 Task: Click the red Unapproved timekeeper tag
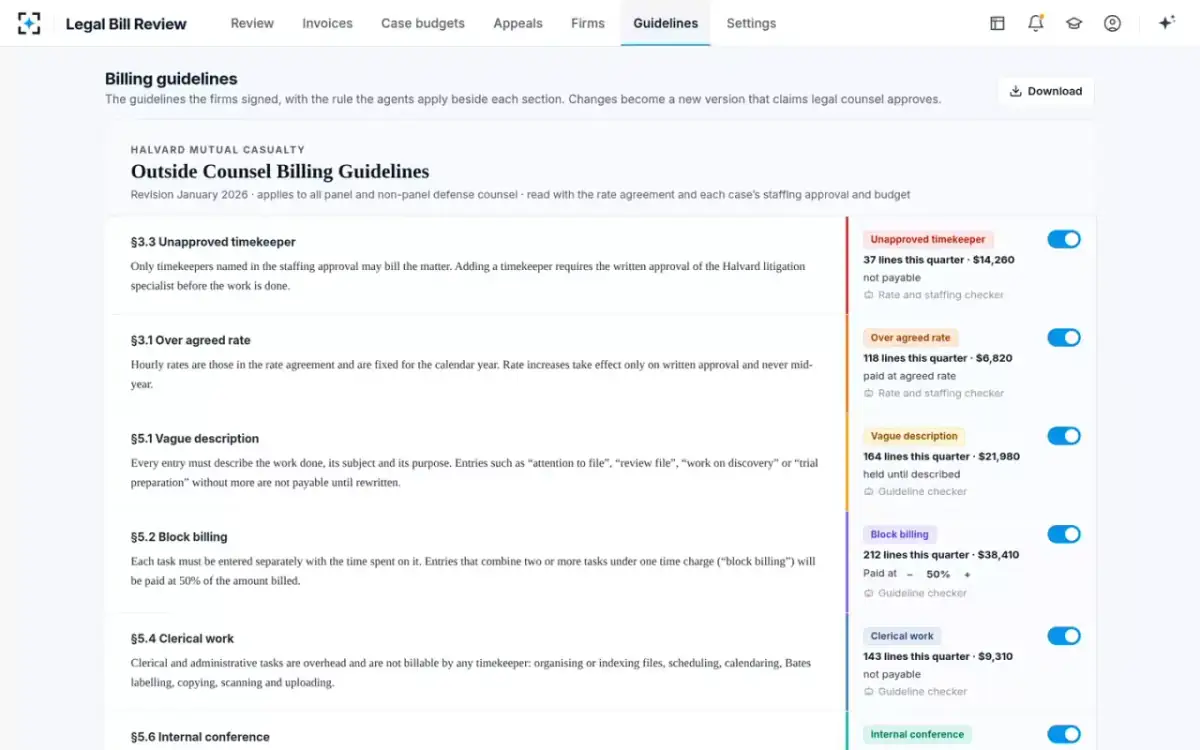pos(928,239)
